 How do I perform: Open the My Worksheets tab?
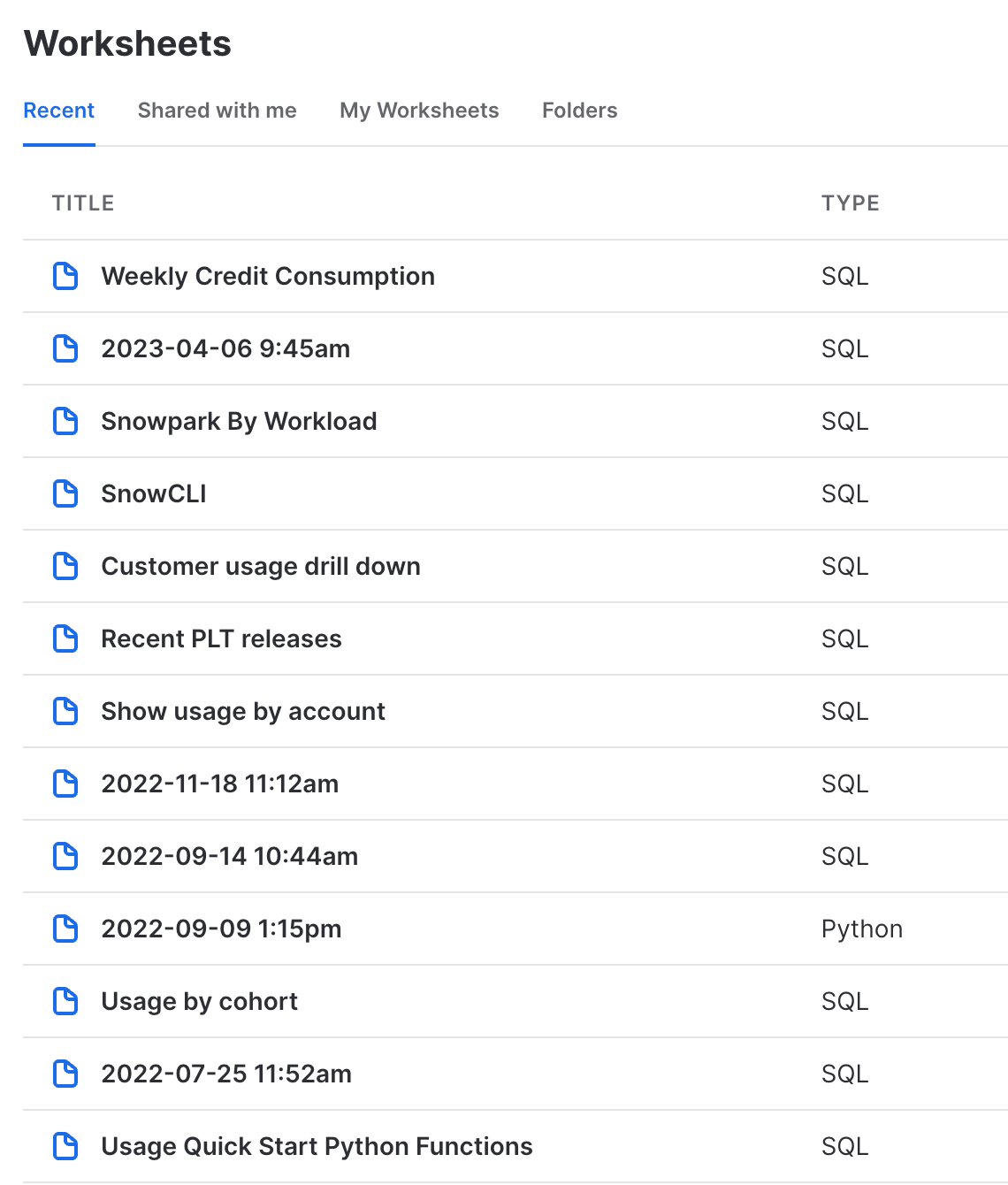pos(419,111)
